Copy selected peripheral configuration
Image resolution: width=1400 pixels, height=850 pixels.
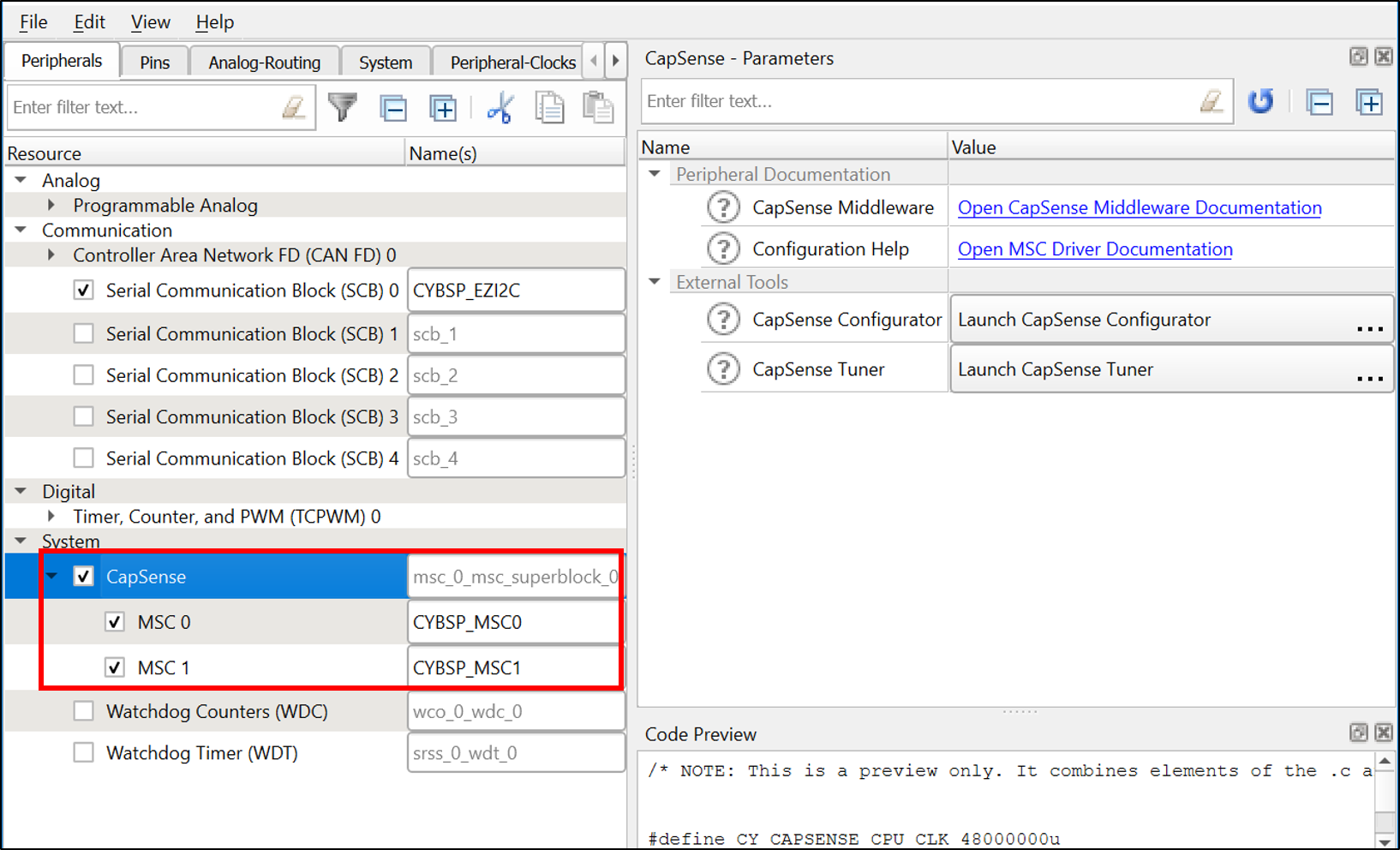[x=549, y=108]
